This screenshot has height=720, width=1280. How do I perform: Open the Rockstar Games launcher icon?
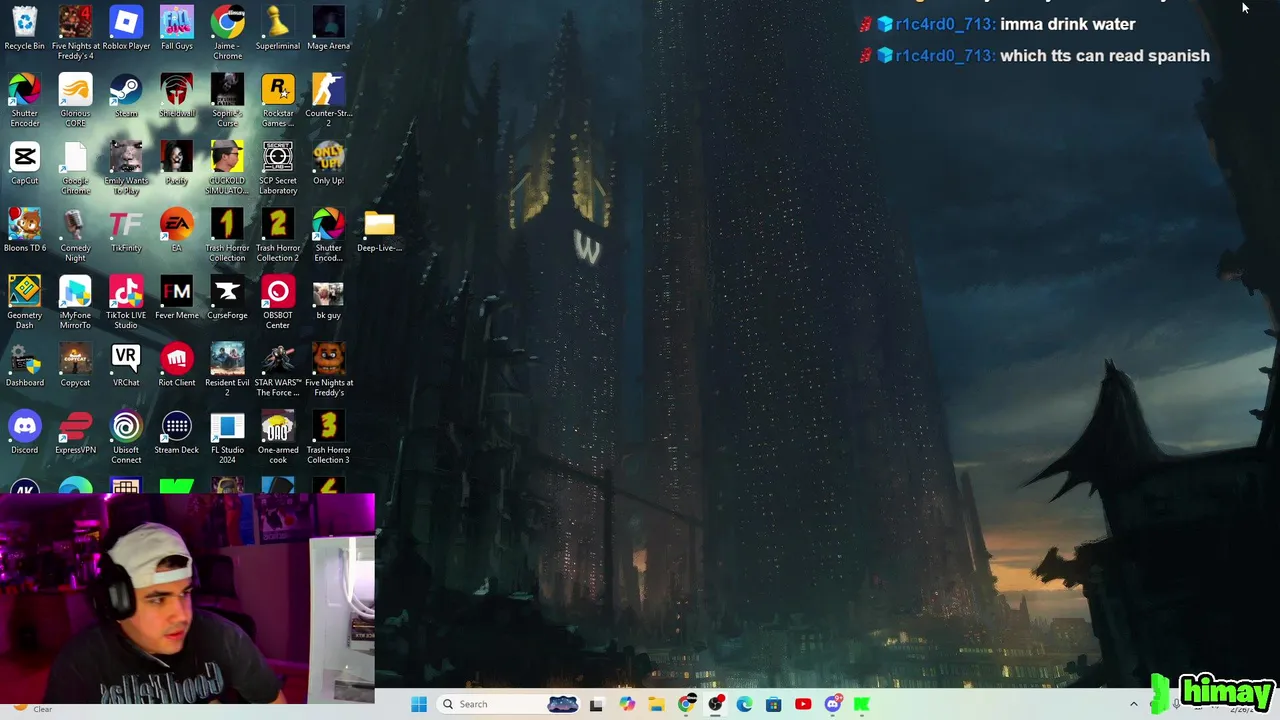(278, 100)
